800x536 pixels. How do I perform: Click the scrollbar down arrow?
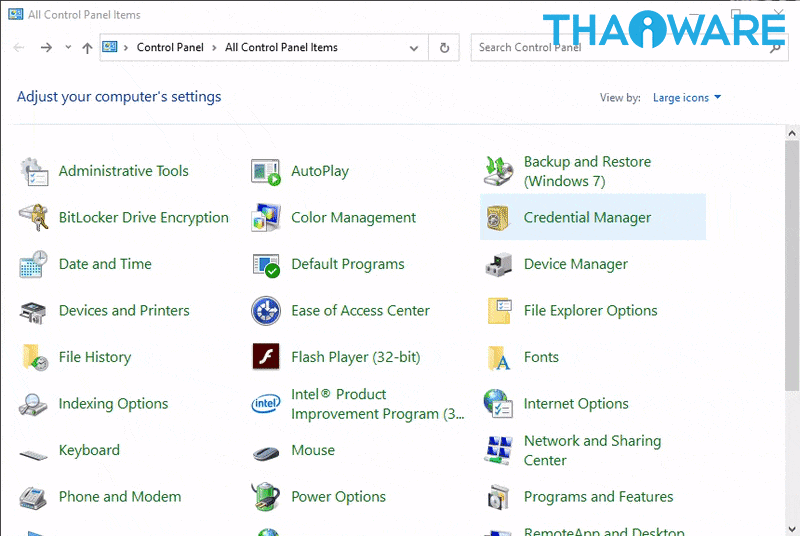point(792,529)
